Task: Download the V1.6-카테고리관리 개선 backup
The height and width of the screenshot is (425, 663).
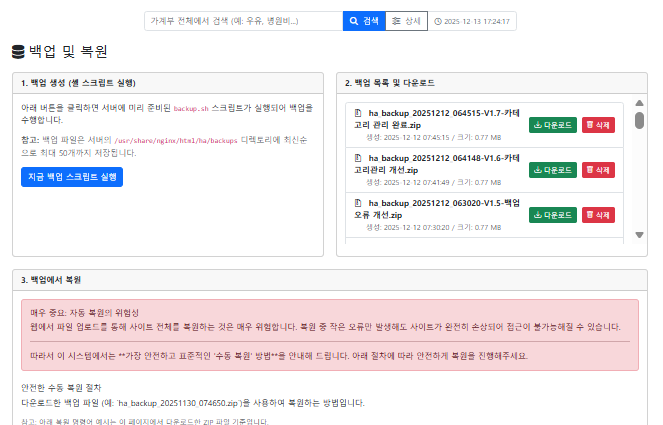Action: 553,170
